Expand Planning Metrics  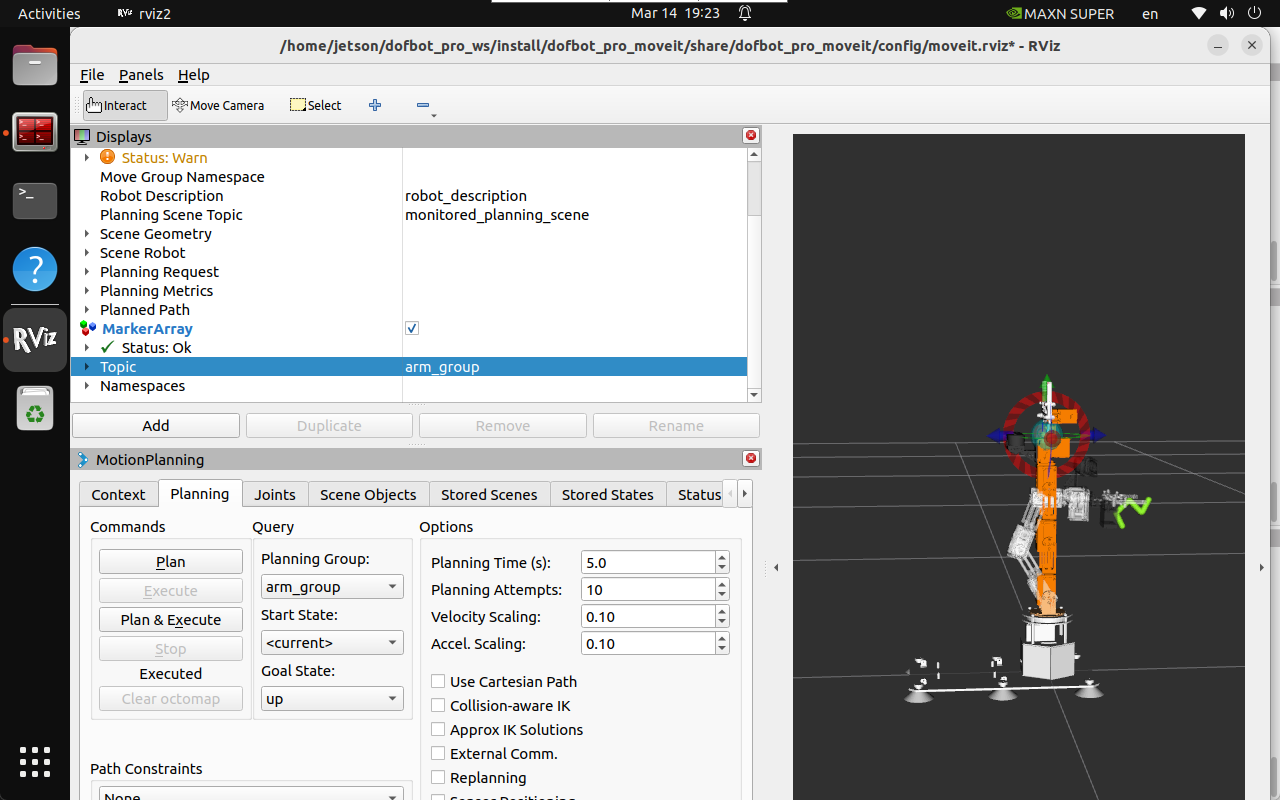tap(87, 291)
